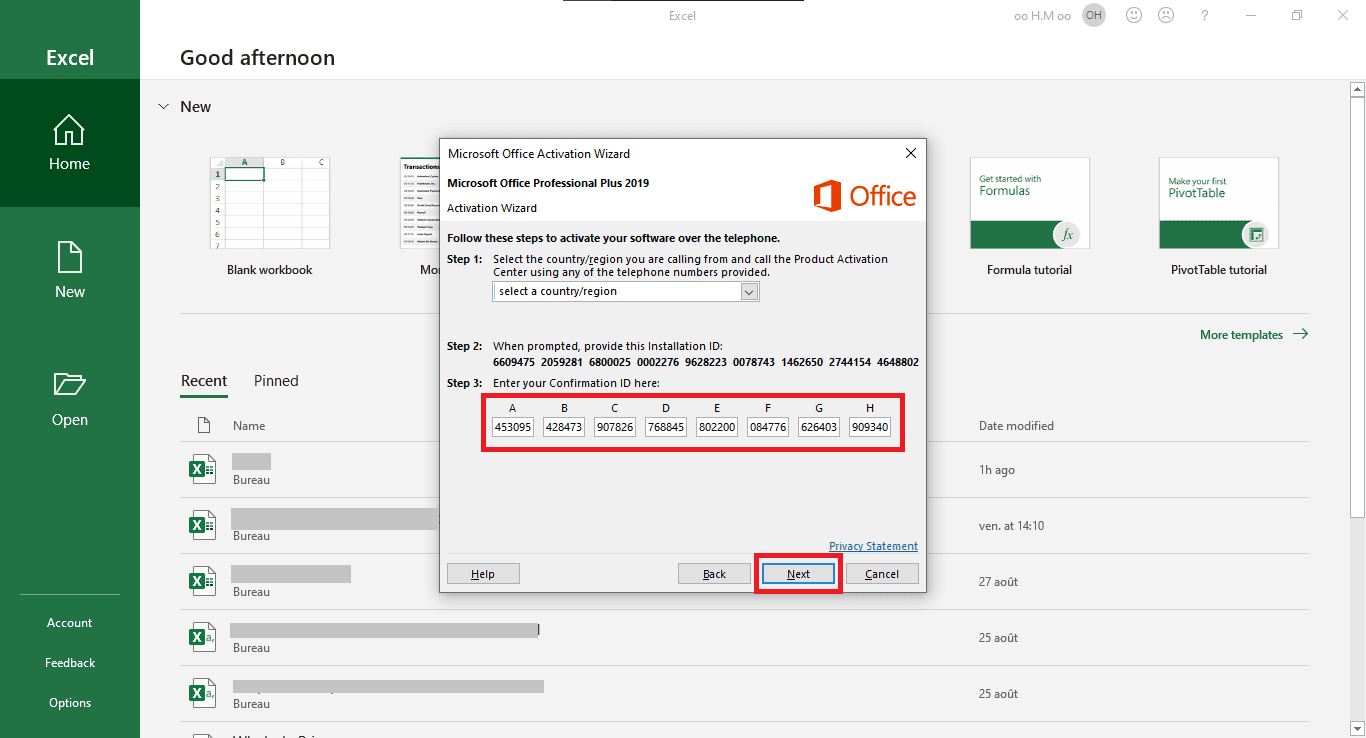Click the frown face feedback icon
Image resolution: width=1366 pixels, height=738 pixels.
1166,15
